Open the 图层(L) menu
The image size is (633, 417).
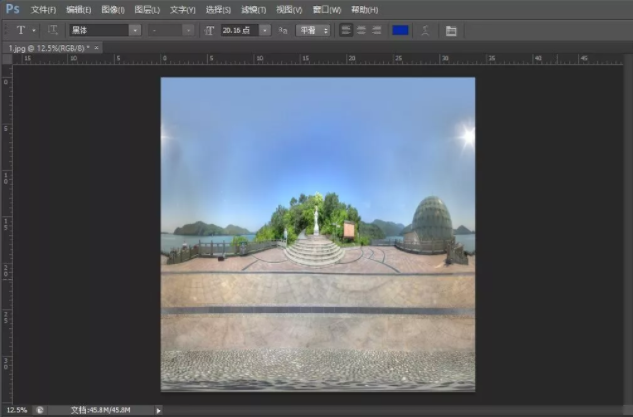pos(147,10)
